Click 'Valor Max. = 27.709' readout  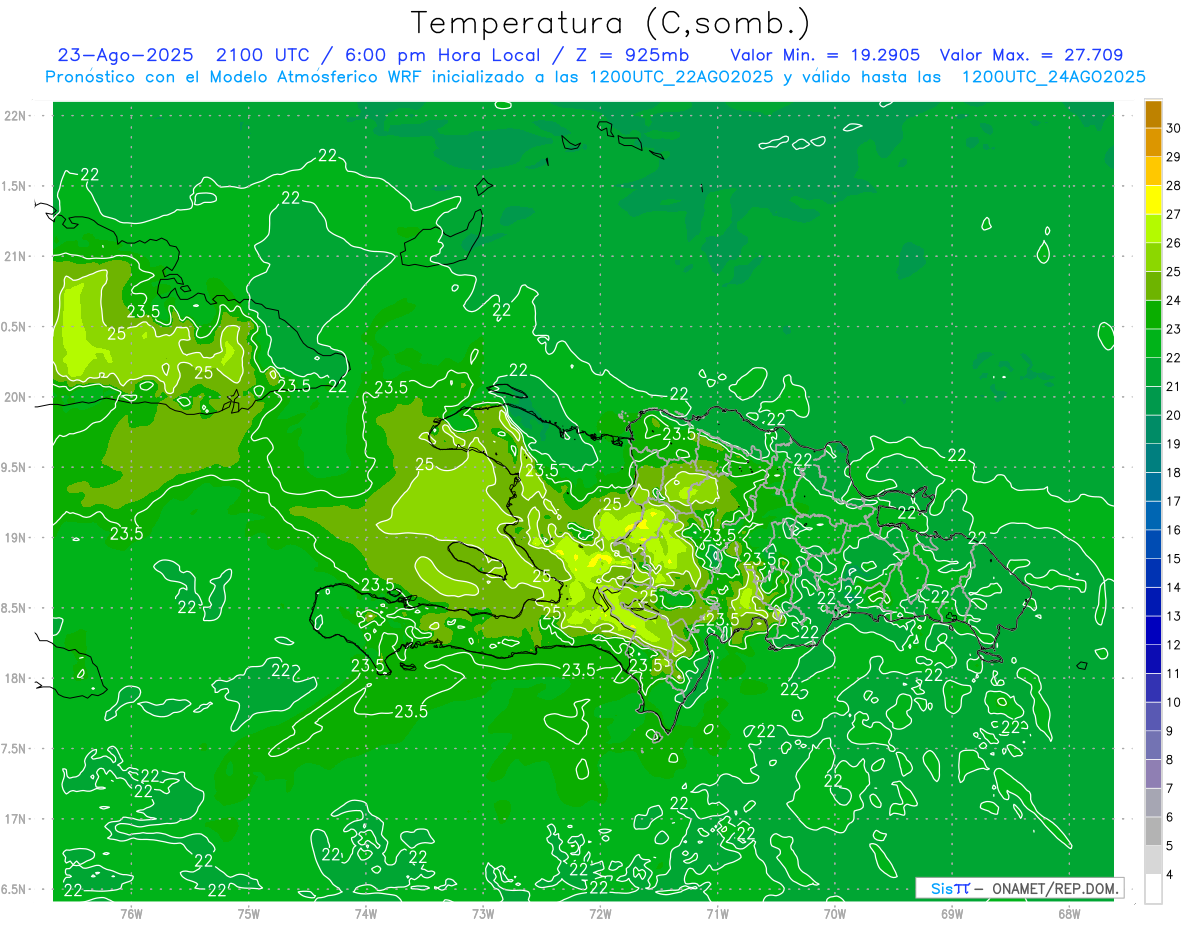click(x=1031, y=55)
